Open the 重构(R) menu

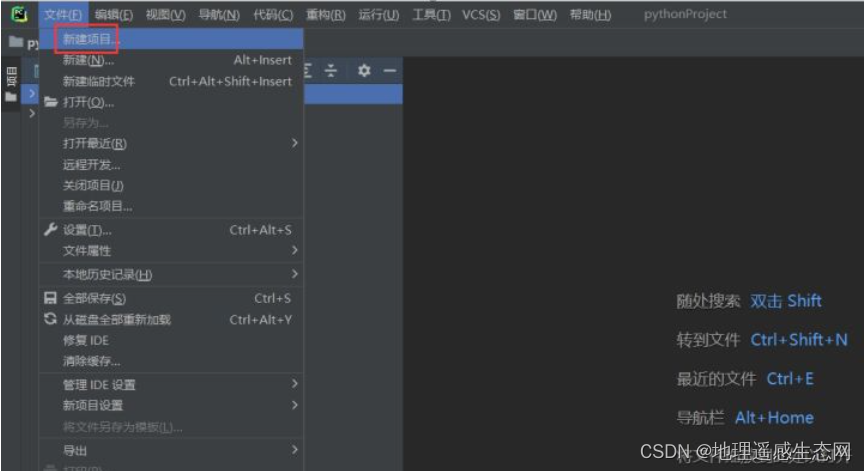(x=326, y=15)
